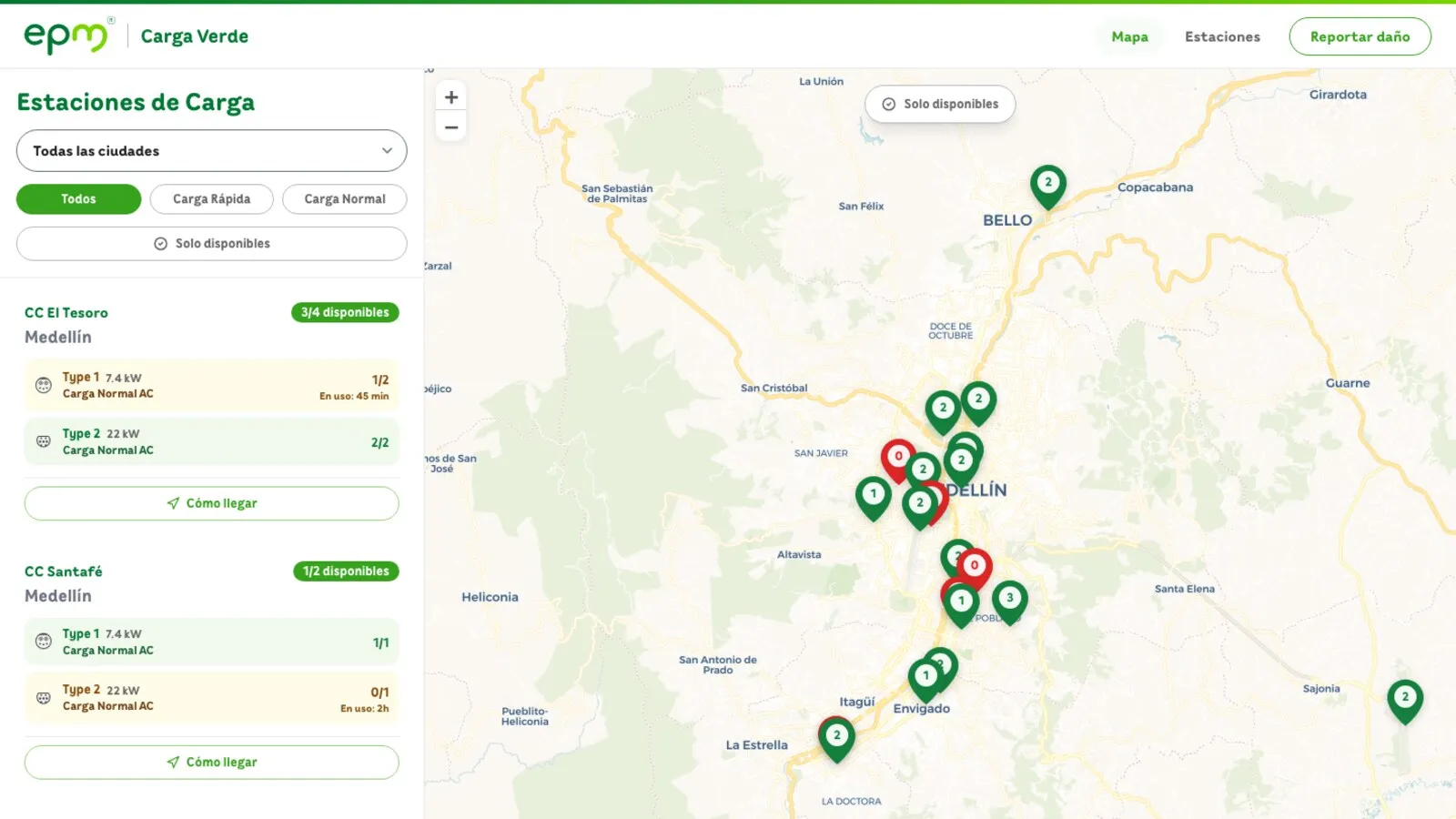Image resolution: width=1456 pixels, height=819 pixels.
Task: Click the Copacabana label on the map
Action: point(1155,187)
